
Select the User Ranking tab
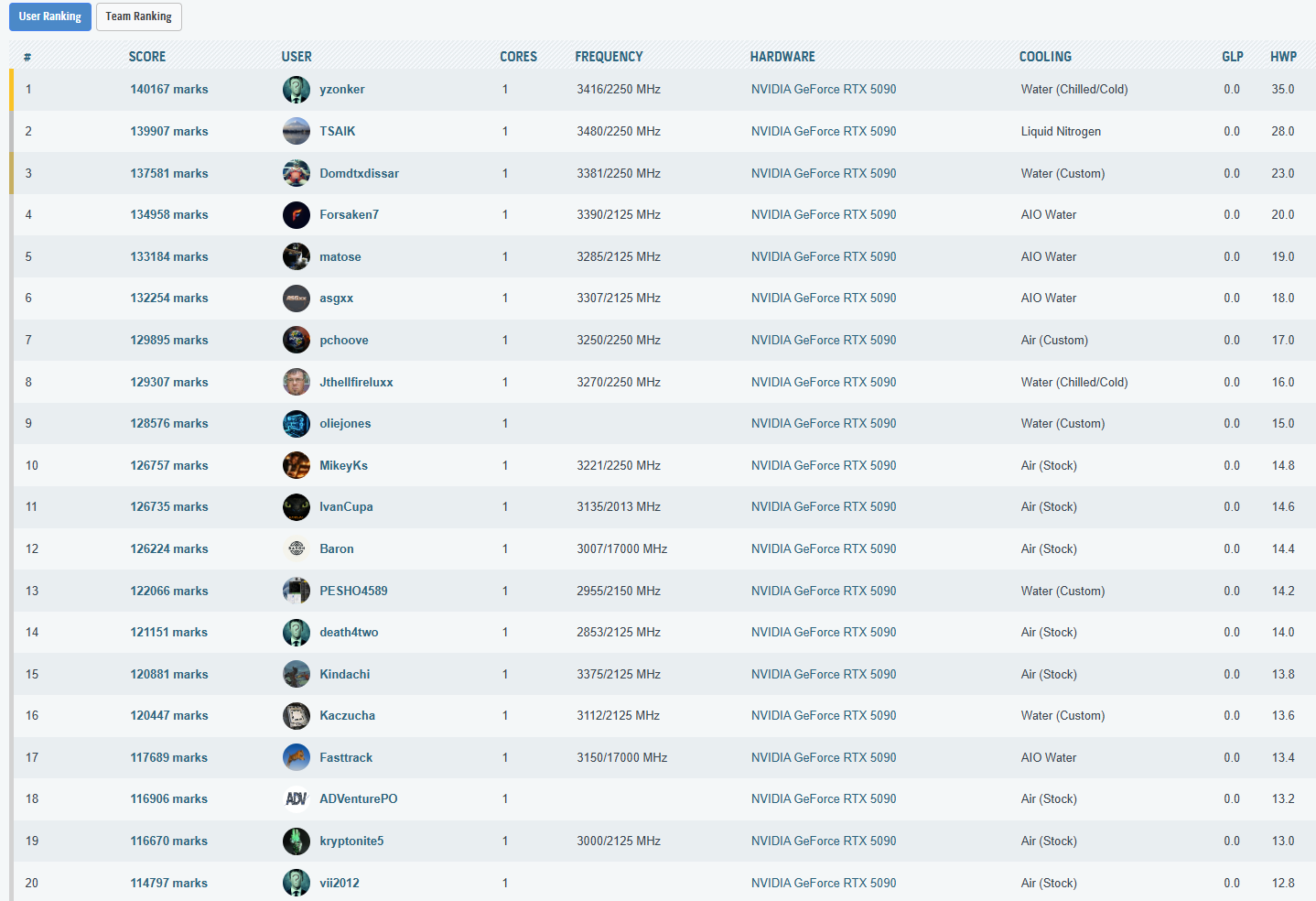click(50, 16)
